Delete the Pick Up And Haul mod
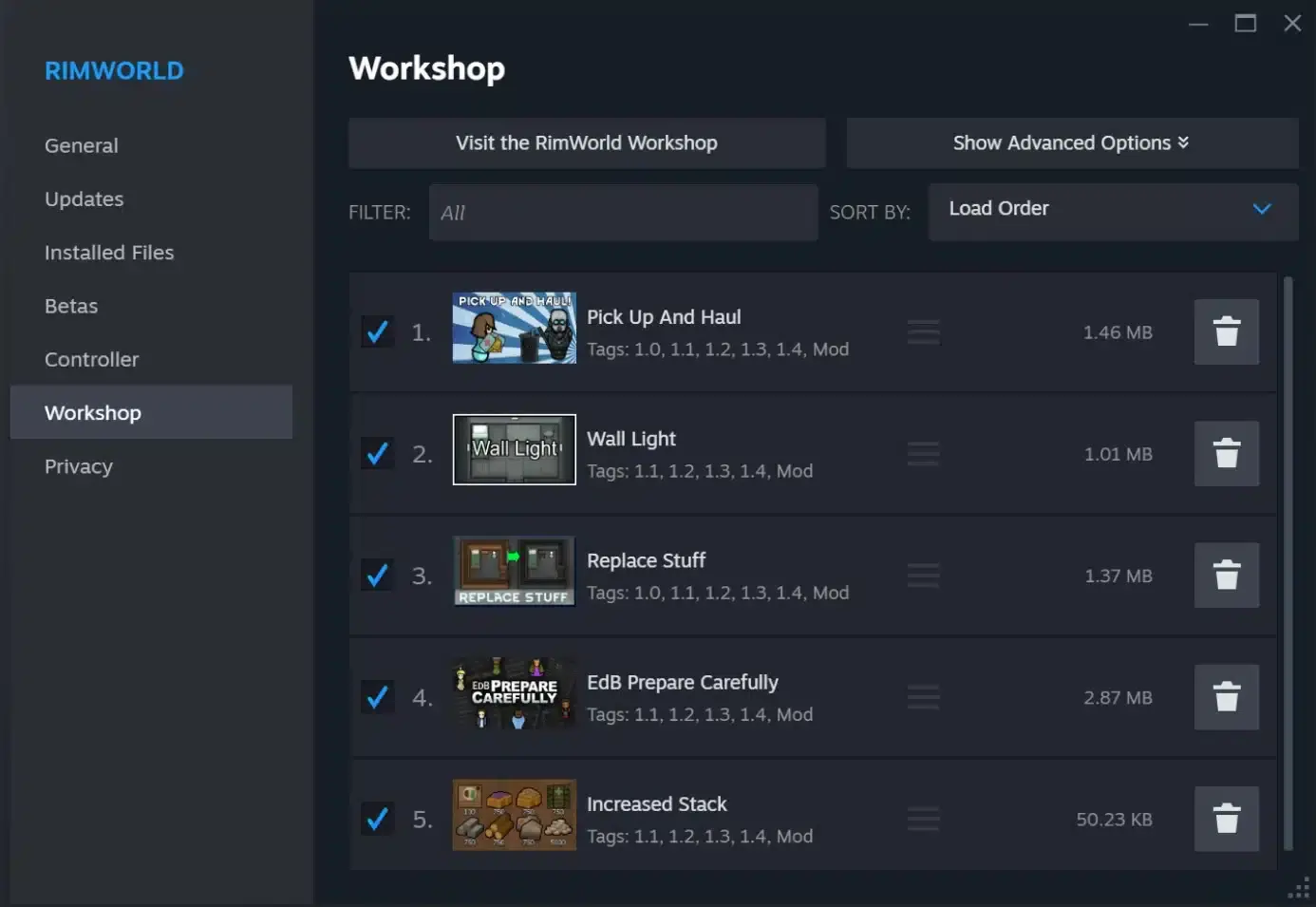Image resolution: width=1316 pixels, height=907 pixels. (1226, 331)
